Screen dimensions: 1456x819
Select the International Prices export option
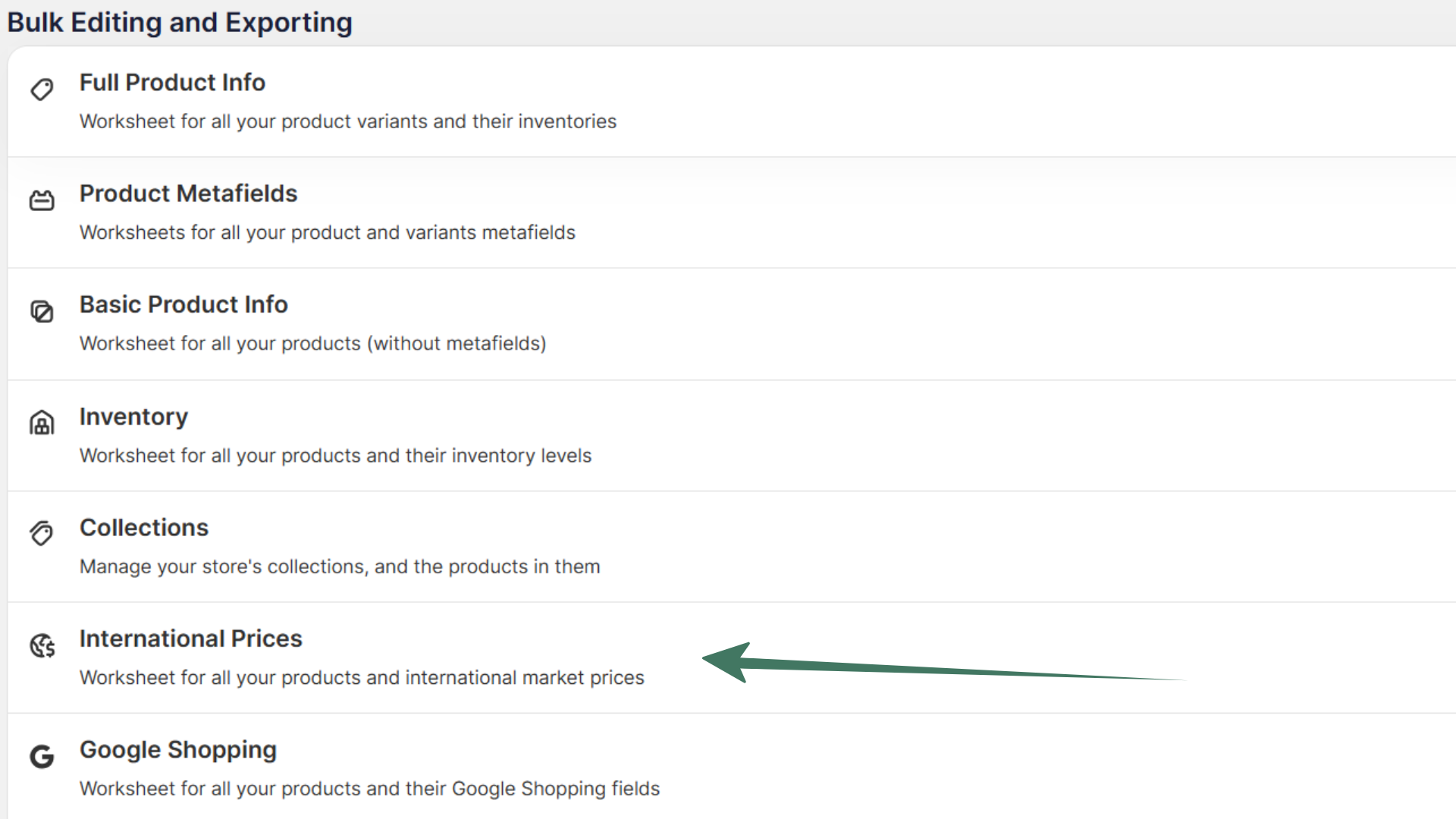pyautogui.click(x=190, y=639)
